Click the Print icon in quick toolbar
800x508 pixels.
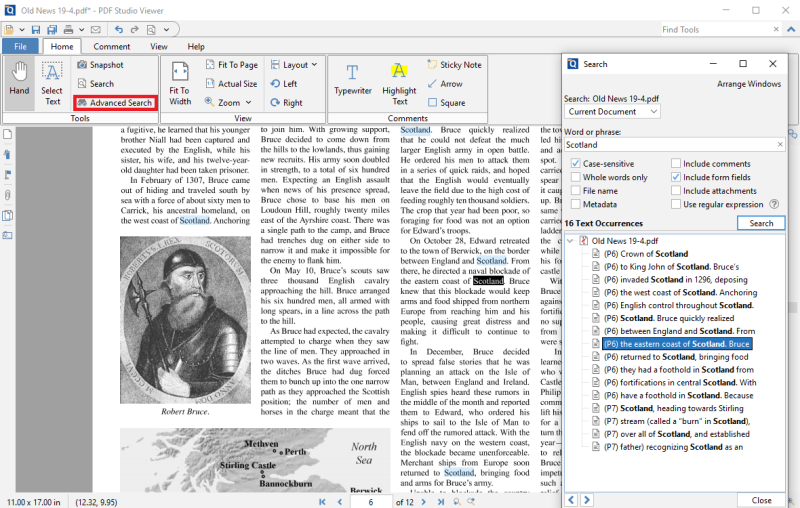click(68, 30)
